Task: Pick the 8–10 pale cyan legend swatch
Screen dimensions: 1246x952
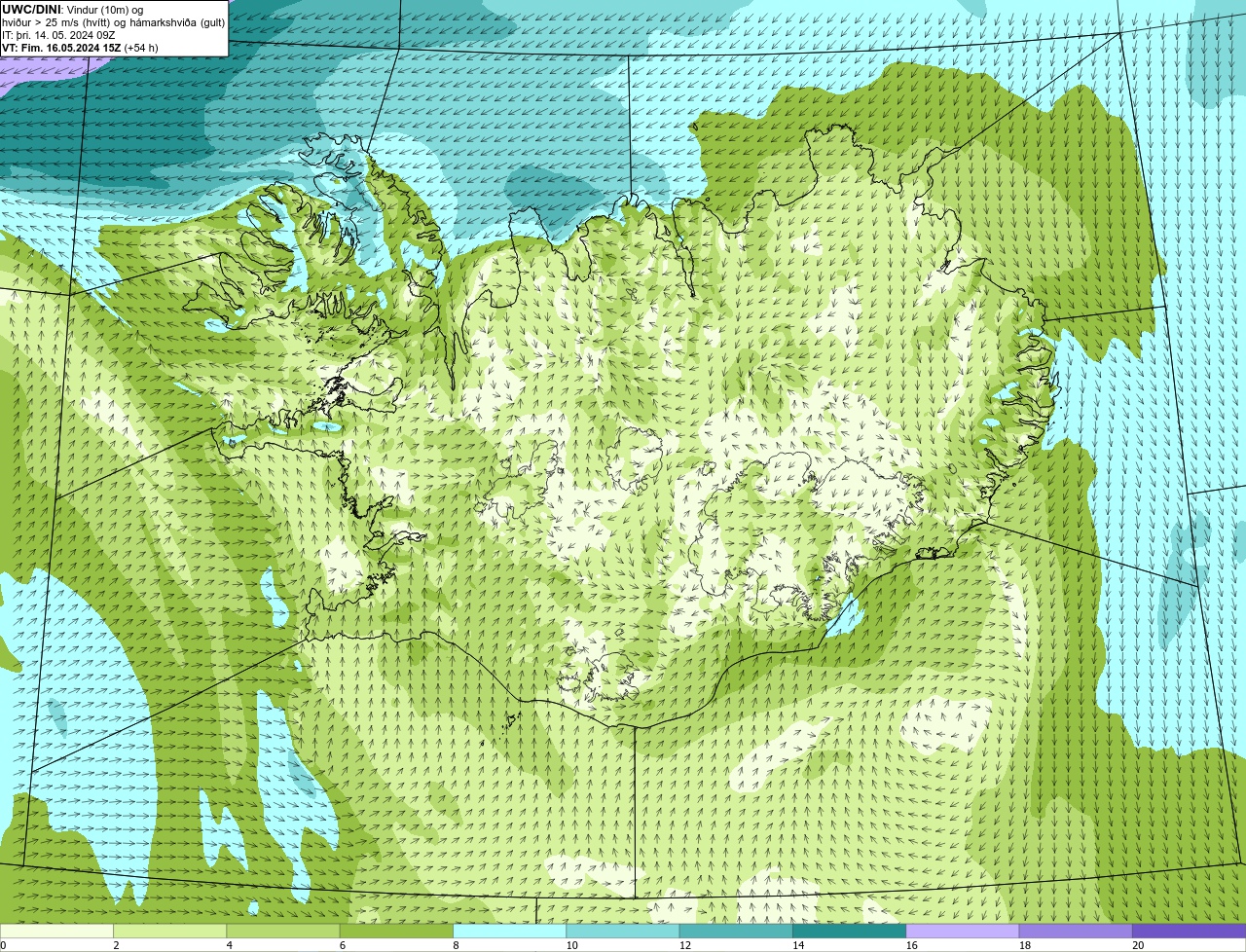Action: pos(509,931)
